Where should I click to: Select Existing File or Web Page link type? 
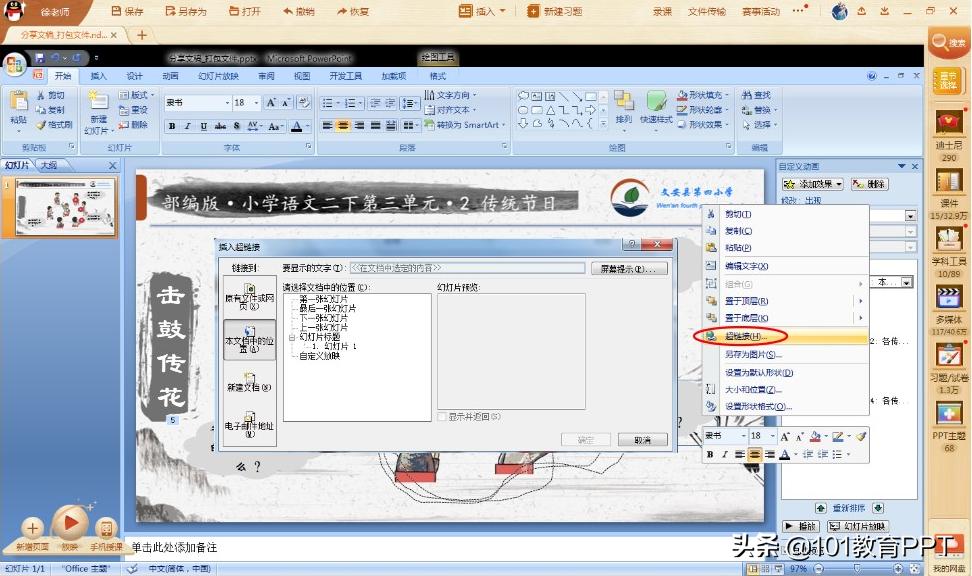pyautogui.click(x=249, y=296)
